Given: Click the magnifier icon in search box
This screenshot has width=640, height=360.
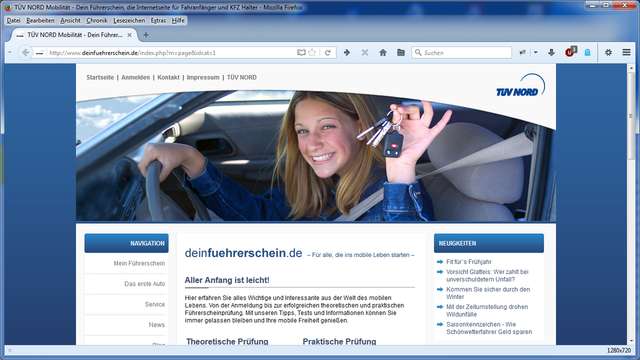Looking at the screenshot, I should point(418,53).
